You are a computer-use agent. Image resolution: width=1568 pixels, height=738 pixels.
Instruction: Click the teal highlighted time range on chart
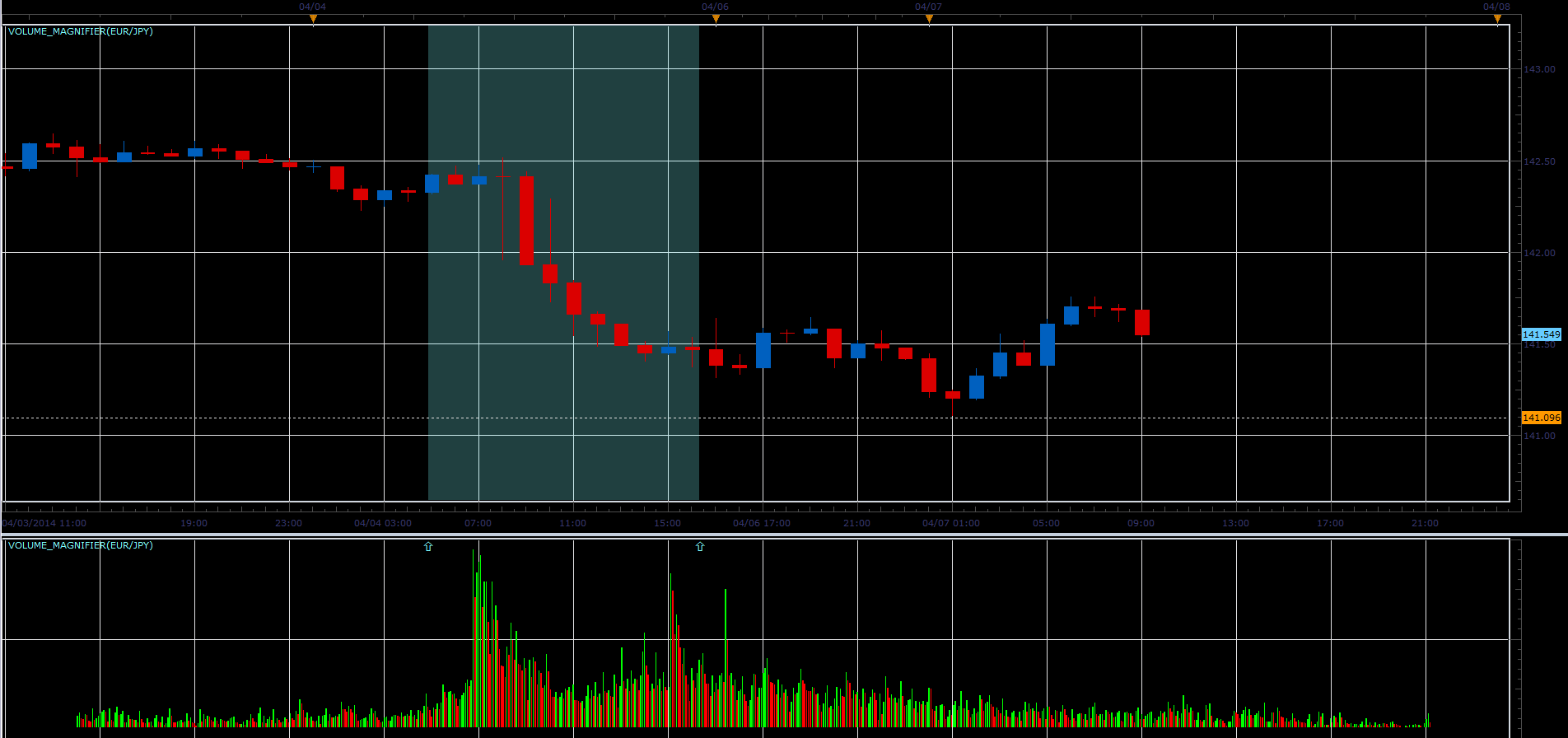pos(563,263)
